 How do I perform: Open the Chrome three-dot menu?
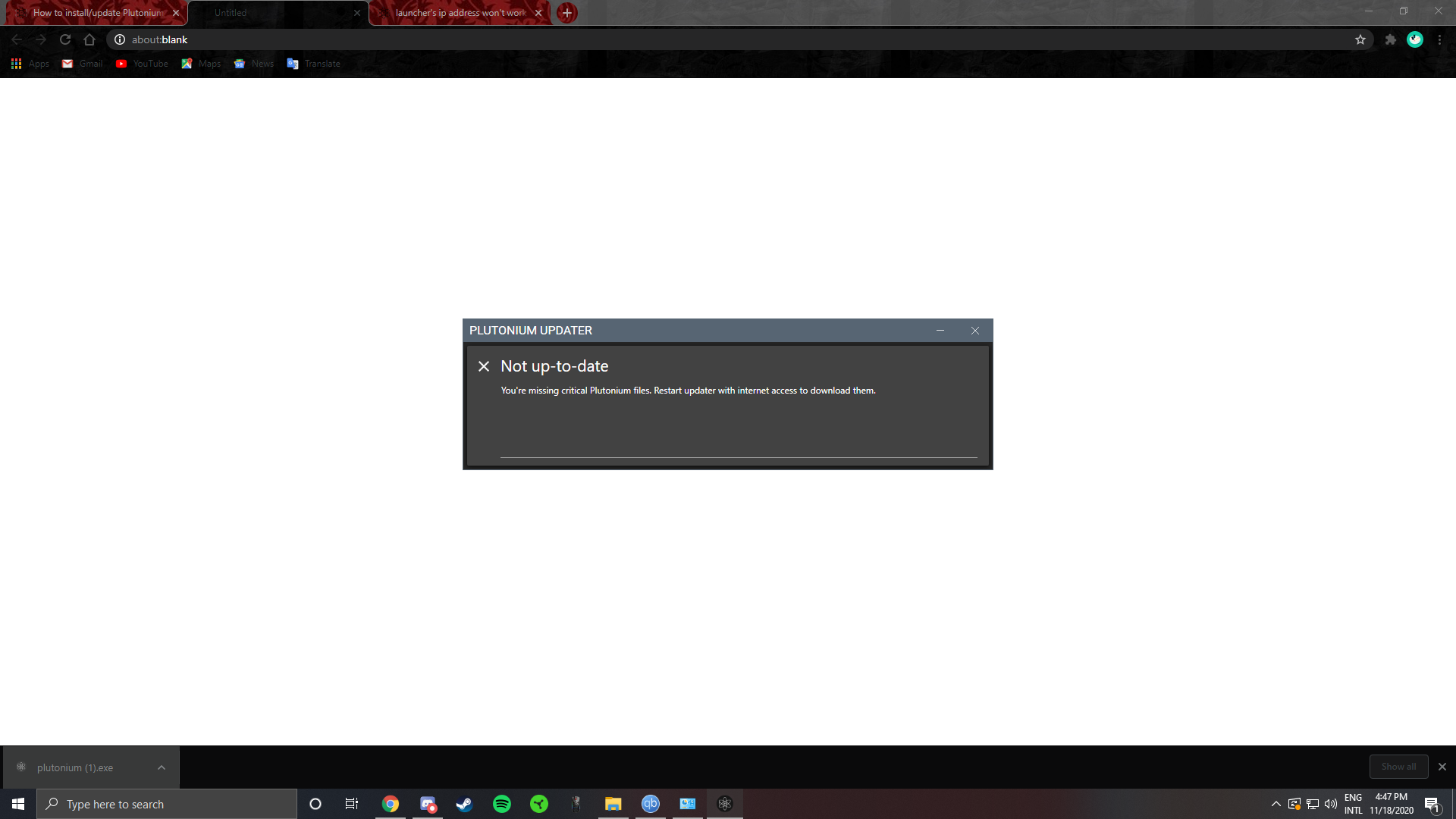[x=1440, y=39]
